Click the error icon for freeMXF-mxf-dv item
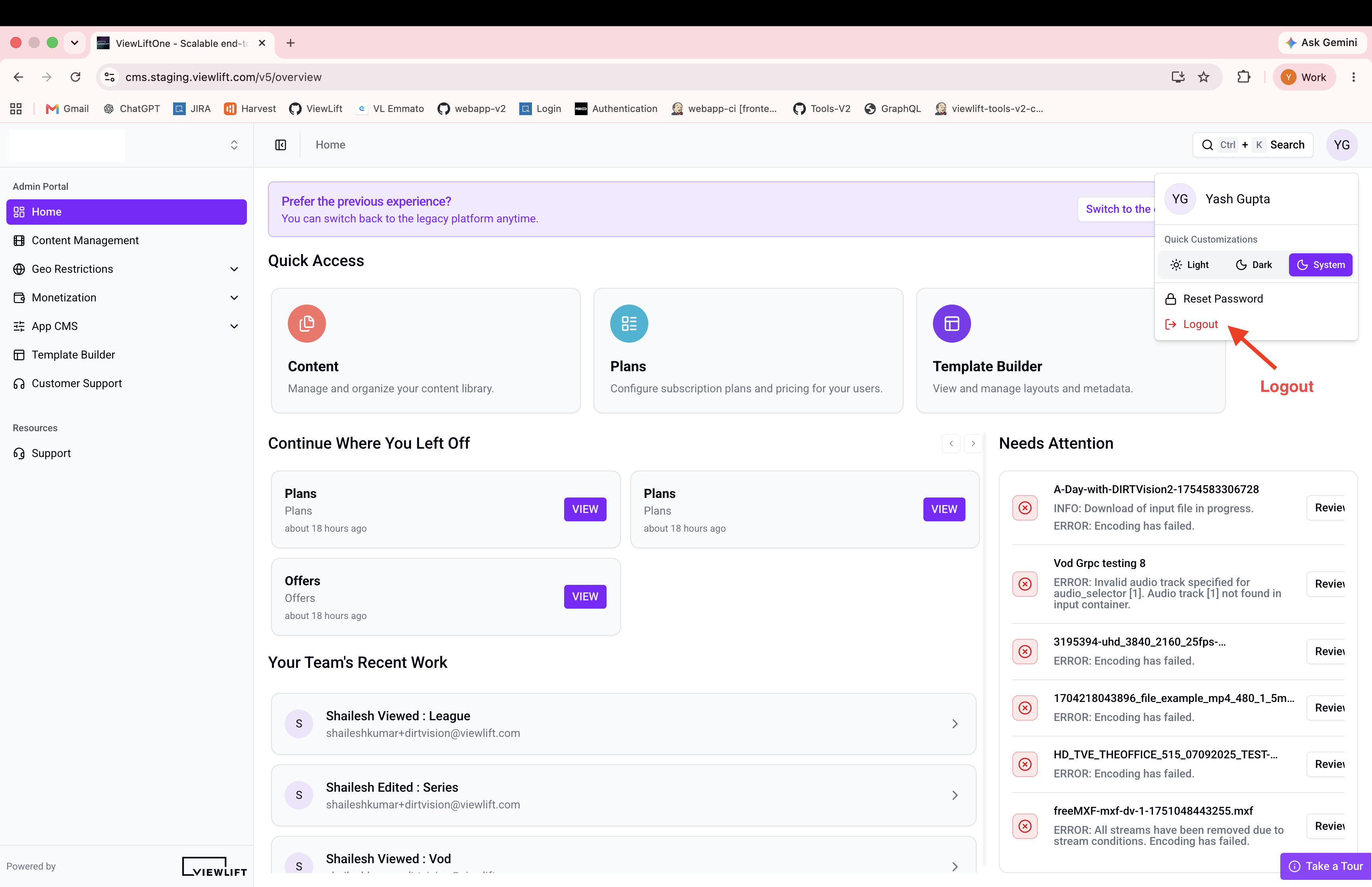Screen dimensions: 1372x887 1025,827
